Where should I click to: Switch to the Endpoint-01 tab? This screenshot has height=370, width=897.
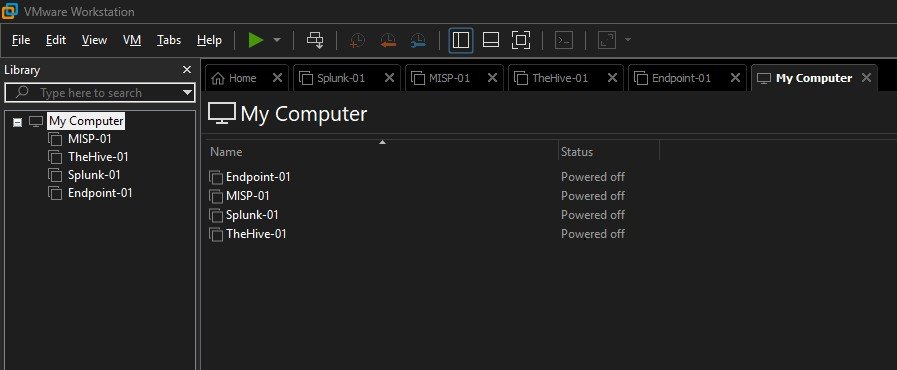(x=686, y=78)
